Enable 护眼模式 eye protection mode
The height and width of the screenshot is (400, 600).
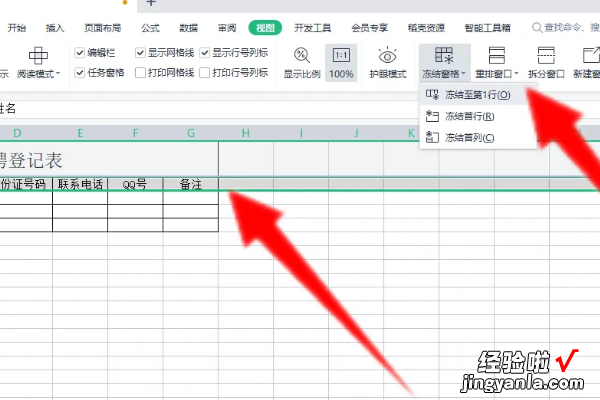(x=387, y=56)
